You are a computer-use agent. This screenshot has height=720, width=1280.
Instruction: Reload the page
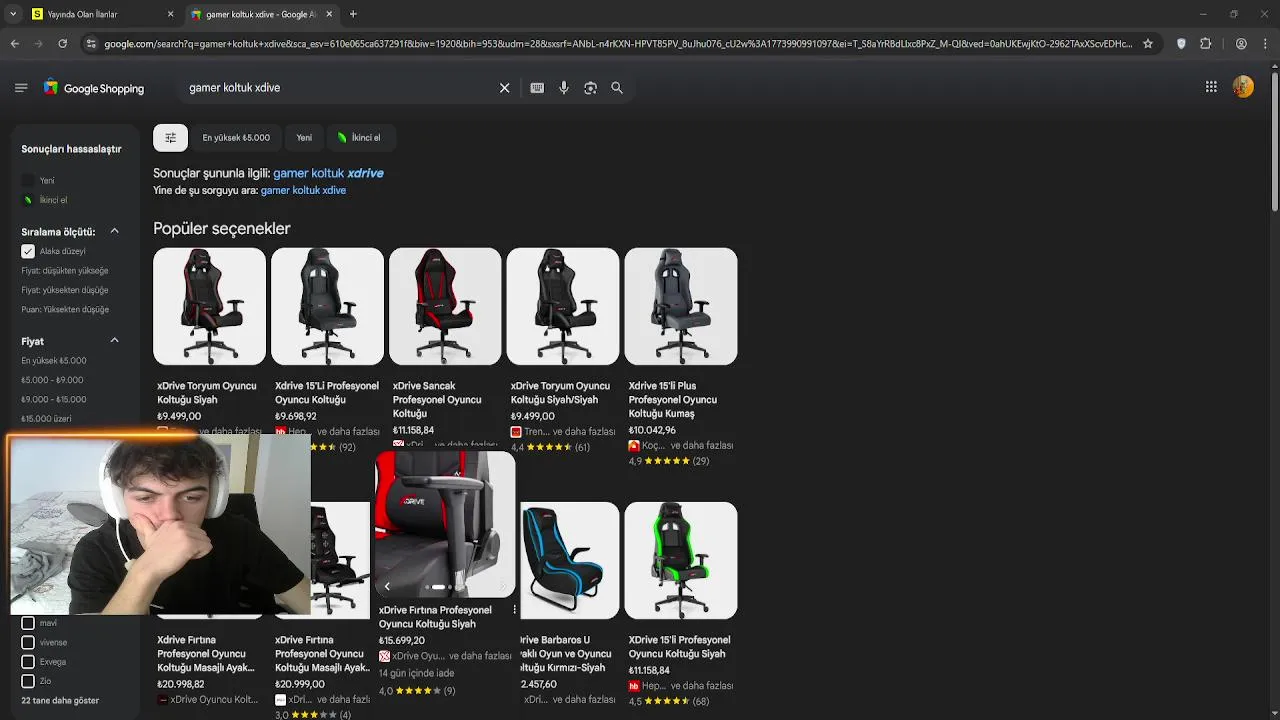(62, 44)
